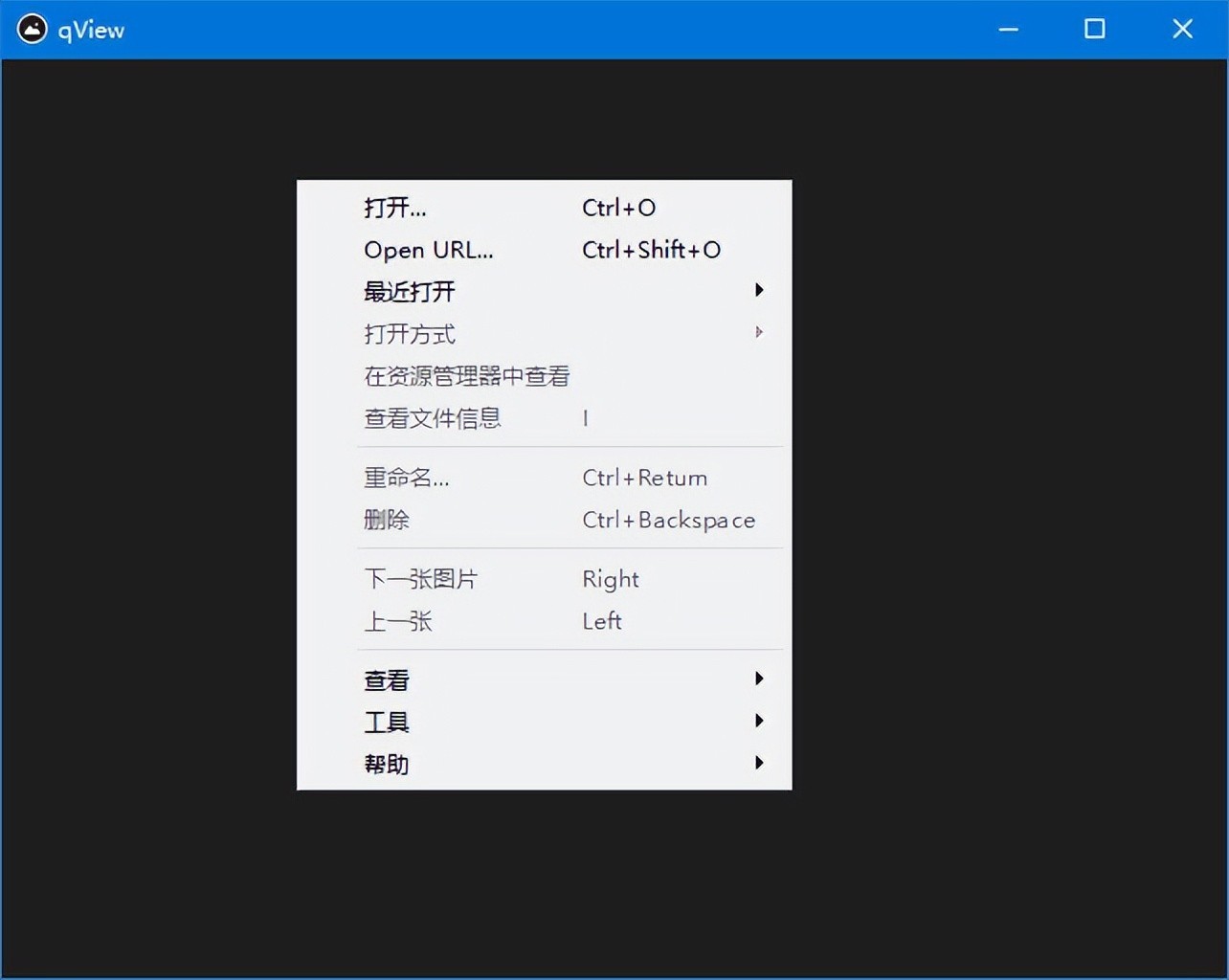Maximize the qView window
This screenshot has height=980, width=1229.
point(1094,30)
